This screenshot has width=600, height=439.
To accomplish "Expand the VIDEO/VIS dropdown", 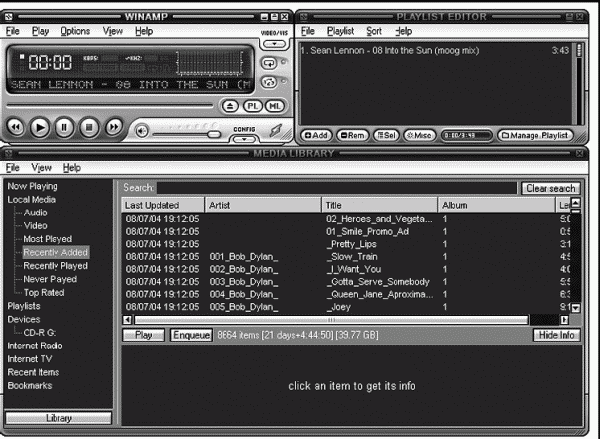I will 273,42.
